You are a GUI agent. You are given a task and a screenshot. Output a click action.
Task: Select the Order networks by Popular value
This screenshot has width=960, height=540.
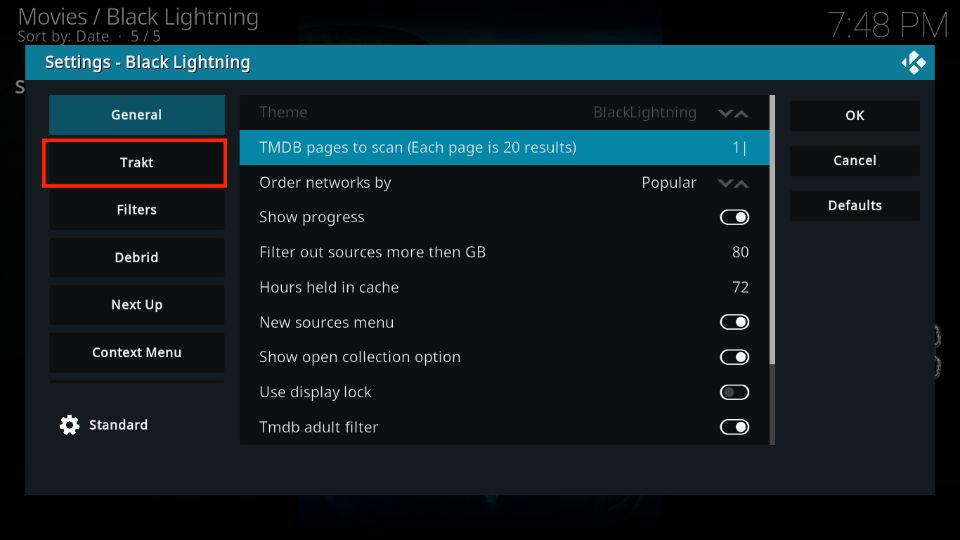click(669, 182)
